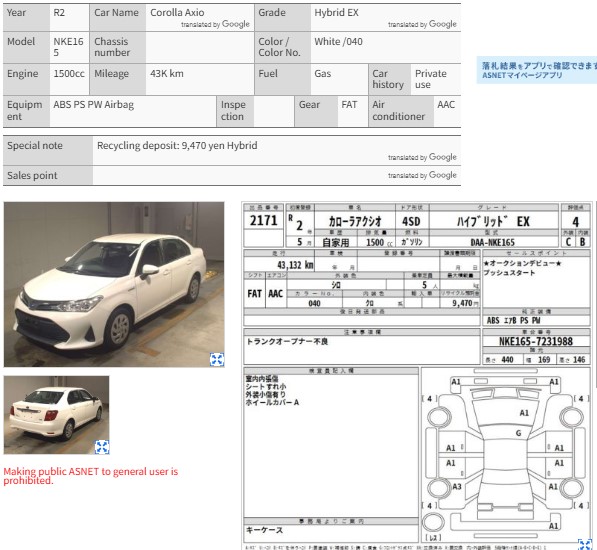
Task: Select the '1500cc' engine value
Action: click(69, 73)
